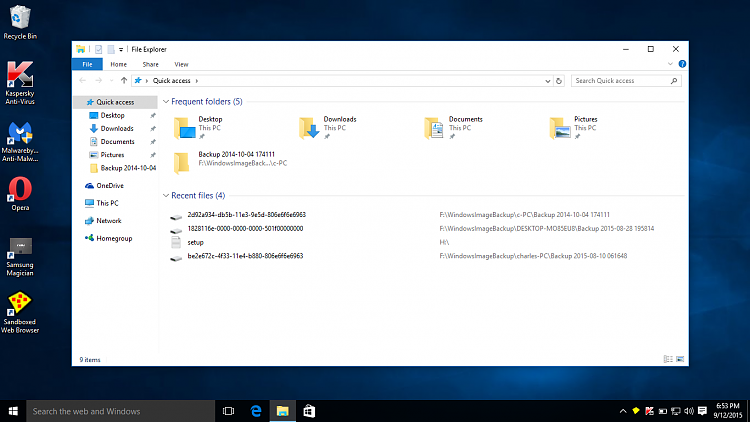Click the New folder quick access toolbar icon

[111, 49]
